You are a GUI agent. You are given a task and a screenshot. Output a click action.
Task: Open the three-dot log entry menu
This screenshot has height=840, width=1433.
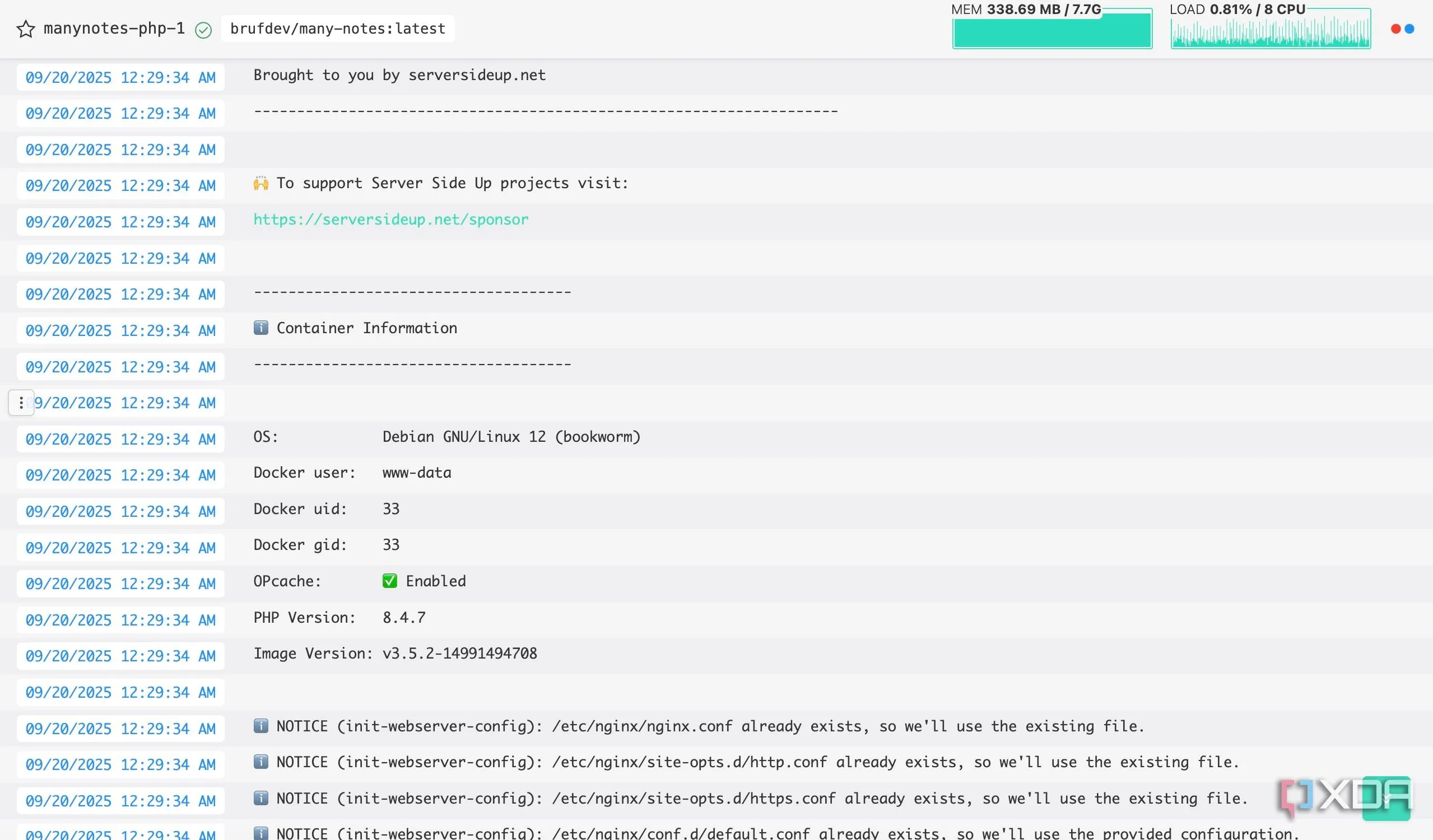(x=21, y=403)
